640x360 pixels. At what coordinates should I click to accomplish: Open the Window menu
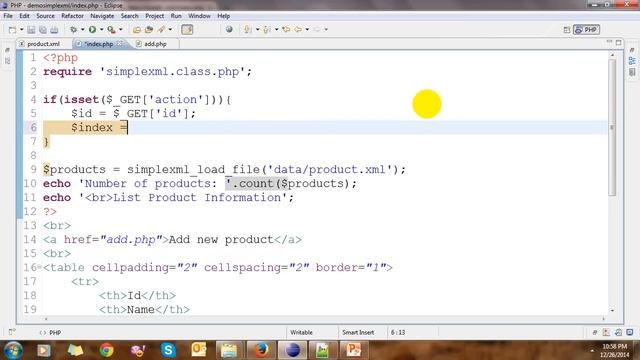tap(199, 16)
